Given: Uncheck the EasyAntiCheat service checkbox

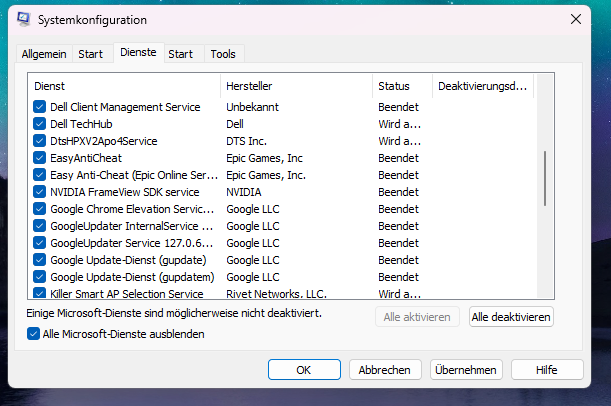Looking at the screenshot, I should [39, 158].
